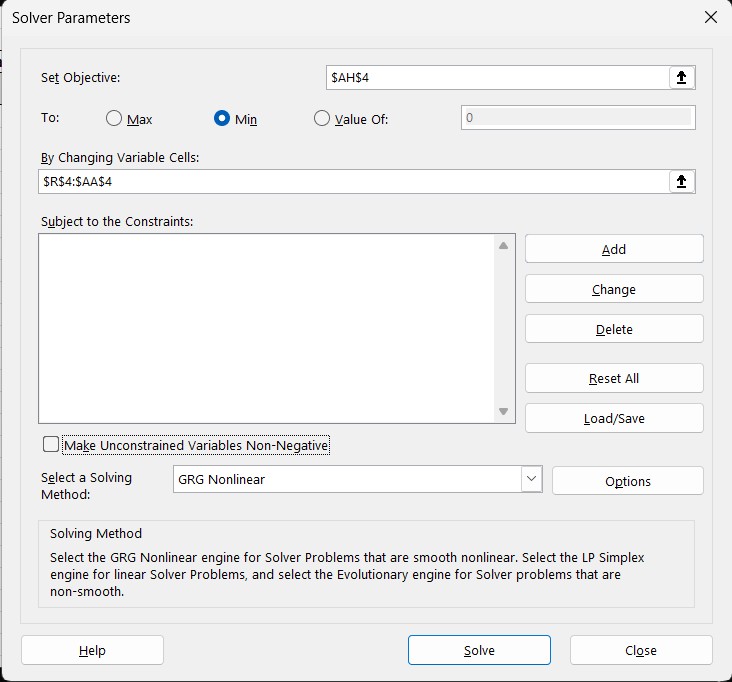Click the GRG Nonlinear combo box
732x682 pixels.
(346, 479)
